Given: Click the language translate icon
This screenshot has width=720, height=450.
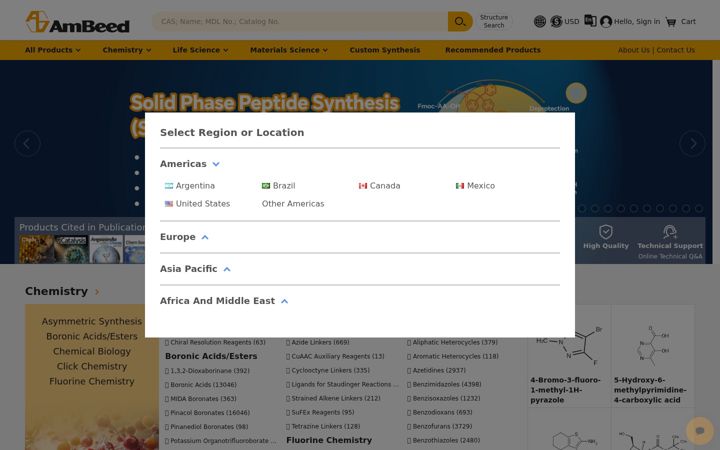Looking at the screenshot, I should pyautogui.click(x=590, y=21).
